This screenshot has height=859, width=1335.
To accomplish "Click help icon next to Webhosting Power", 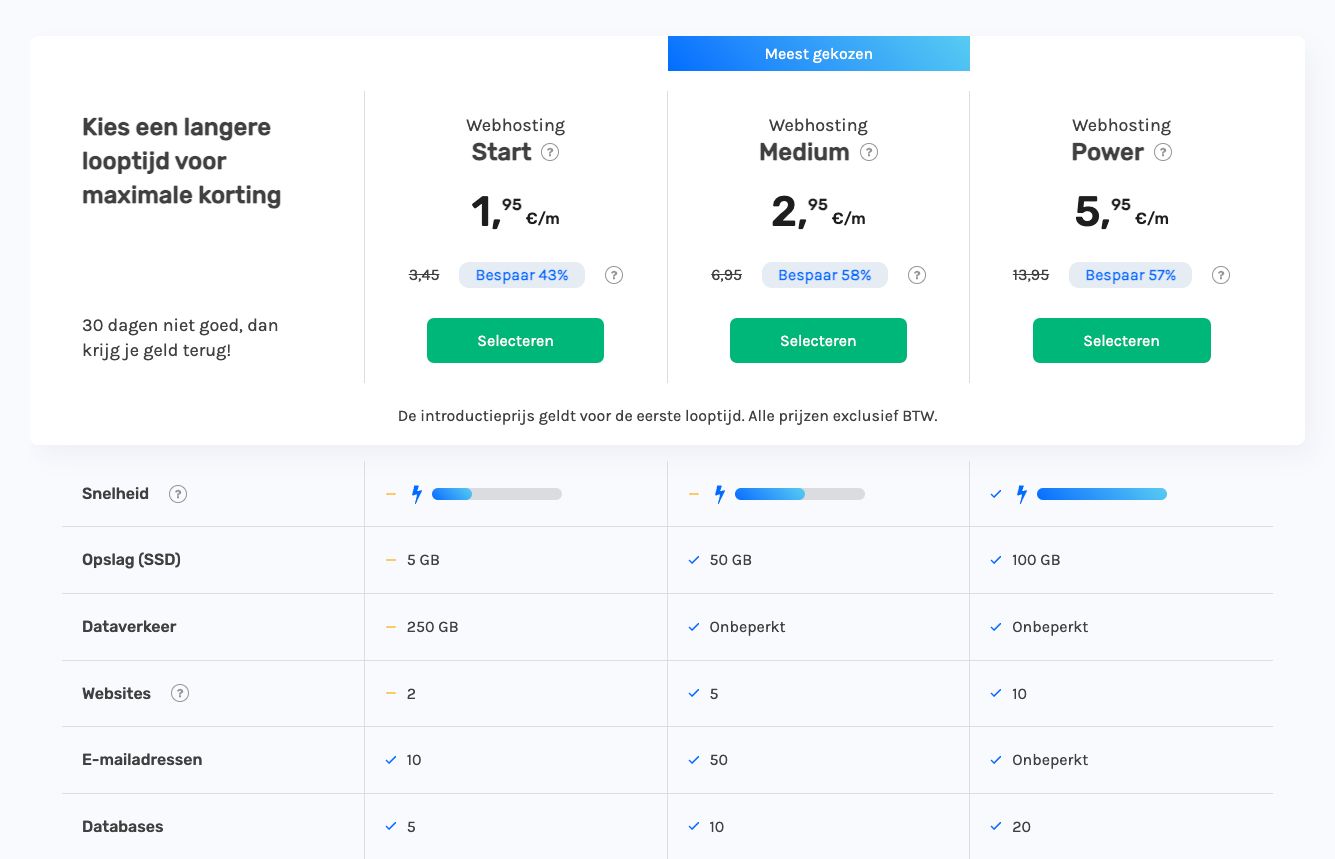I will pyautogui.click(x=1163, y=152).
